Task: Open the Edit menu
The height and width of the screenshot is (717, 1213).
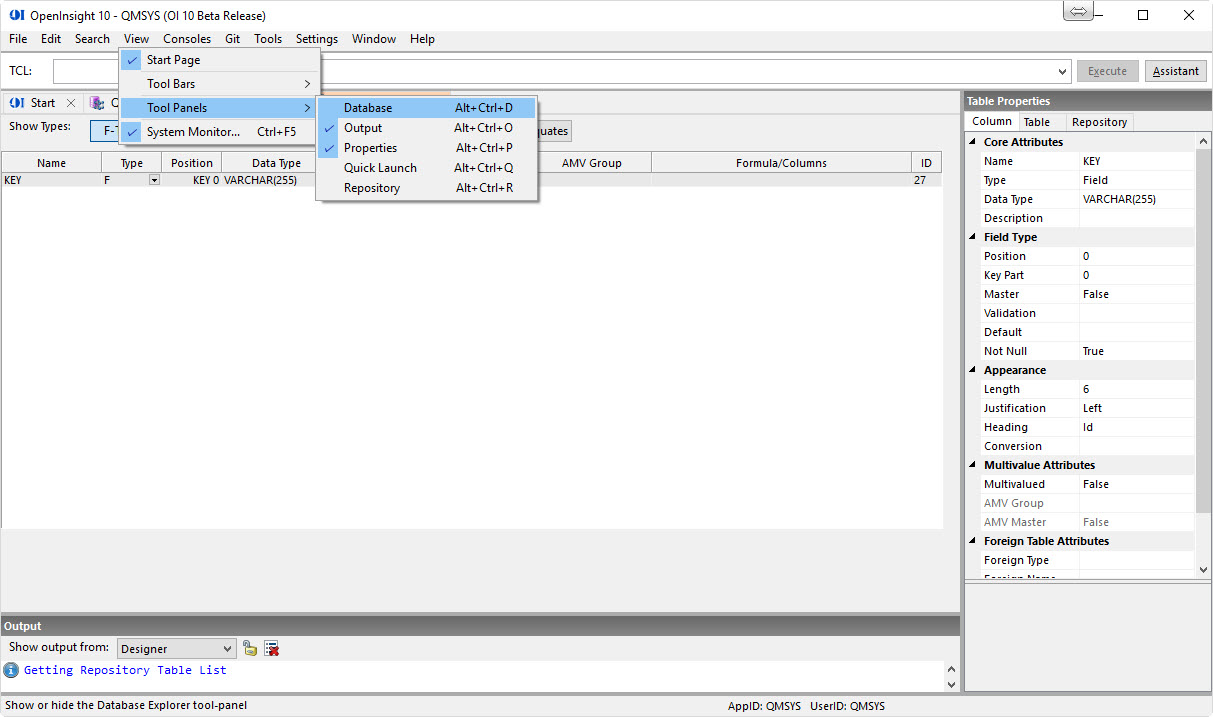Action: (51, 39)
